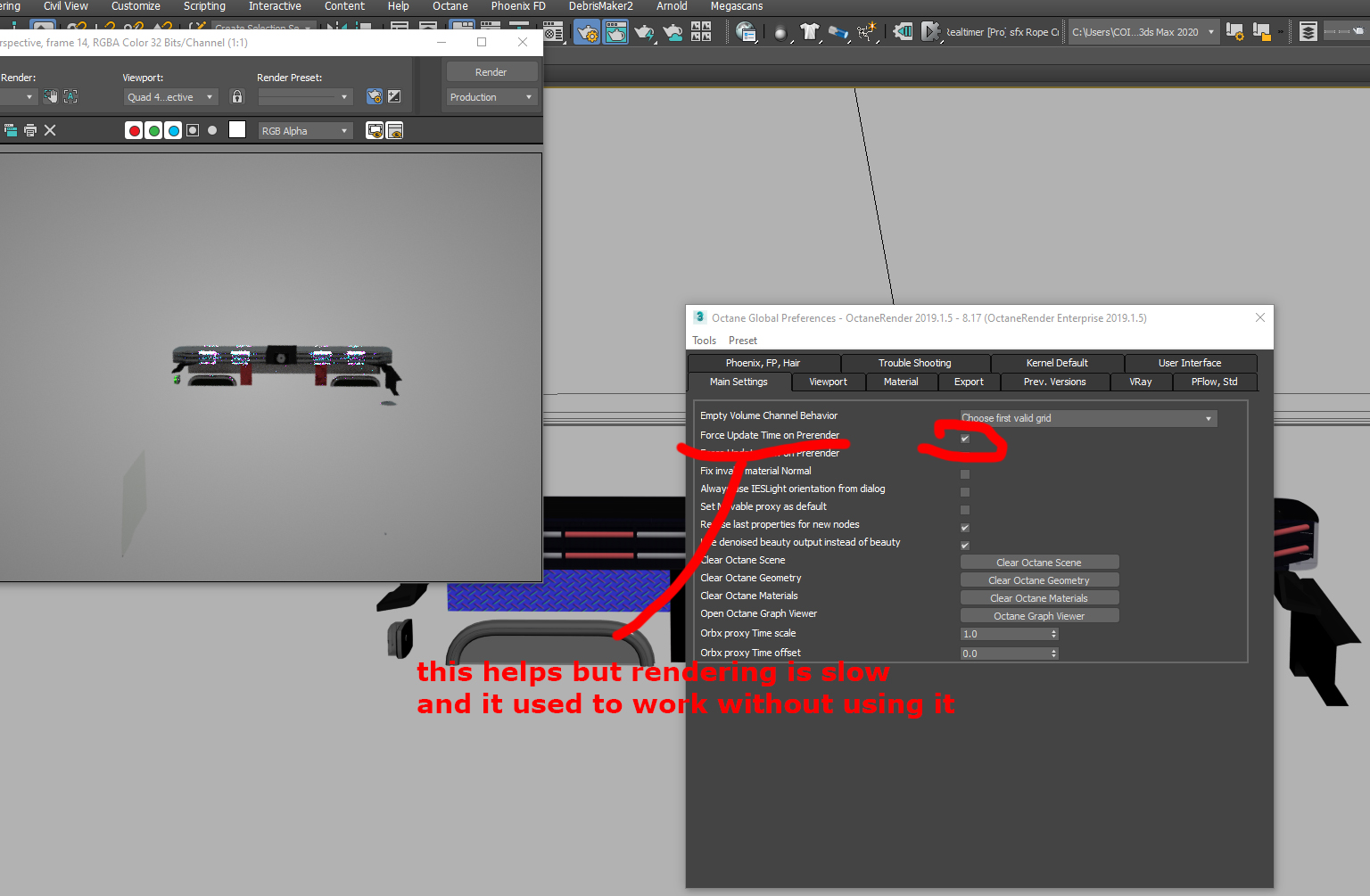The height and width of the screenshot is (896, 1370).
Task: Open the project path dropdown
Action: tap(1143, 32)
